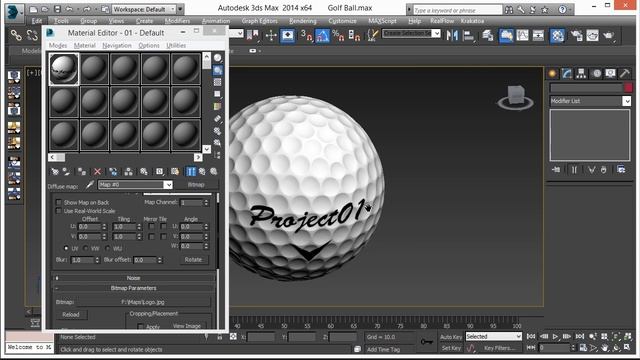Select the first material sample slot
The image size is (640, 360).
pos(64,69)
